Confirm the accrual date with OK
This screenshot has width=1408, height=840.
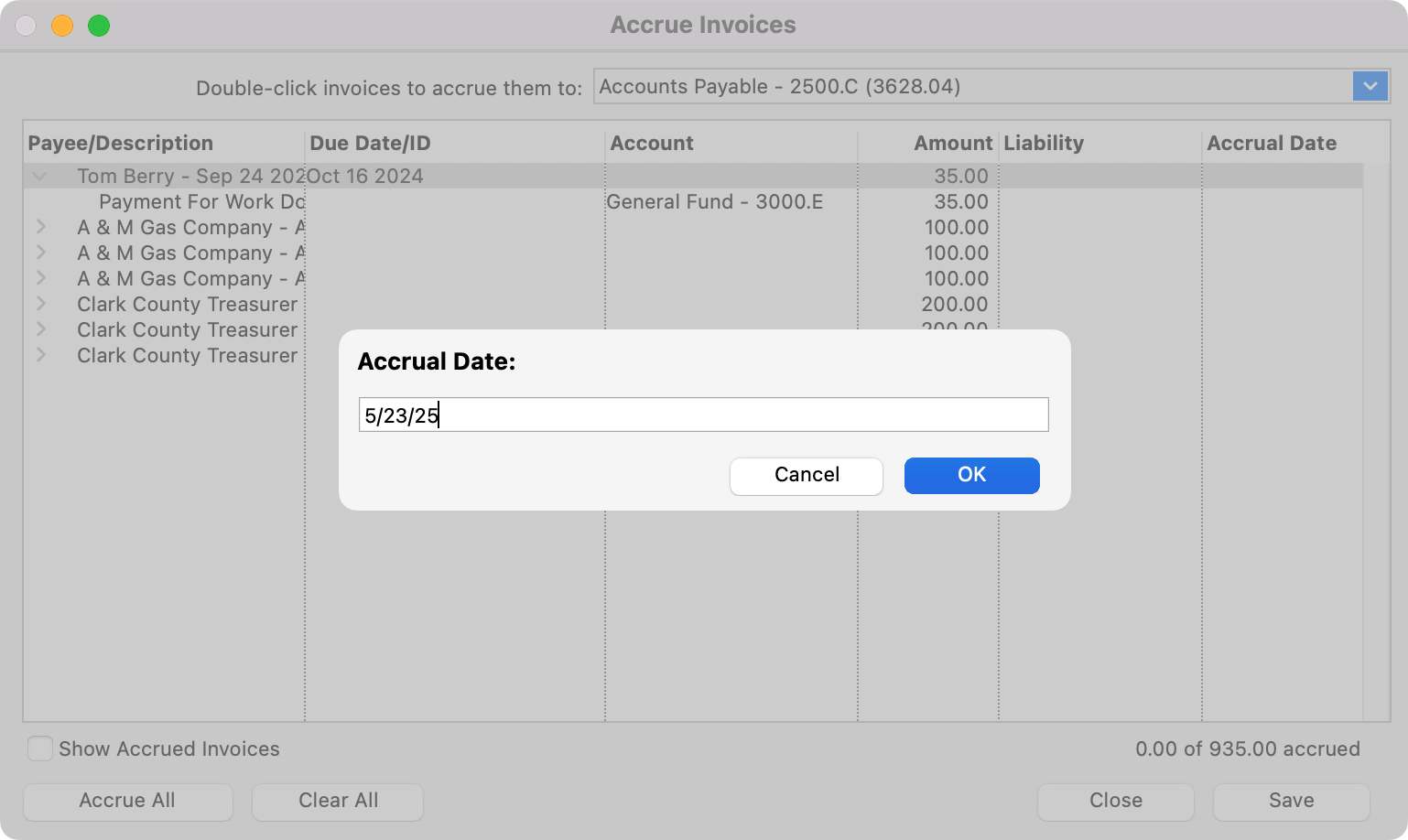[971, 475]
